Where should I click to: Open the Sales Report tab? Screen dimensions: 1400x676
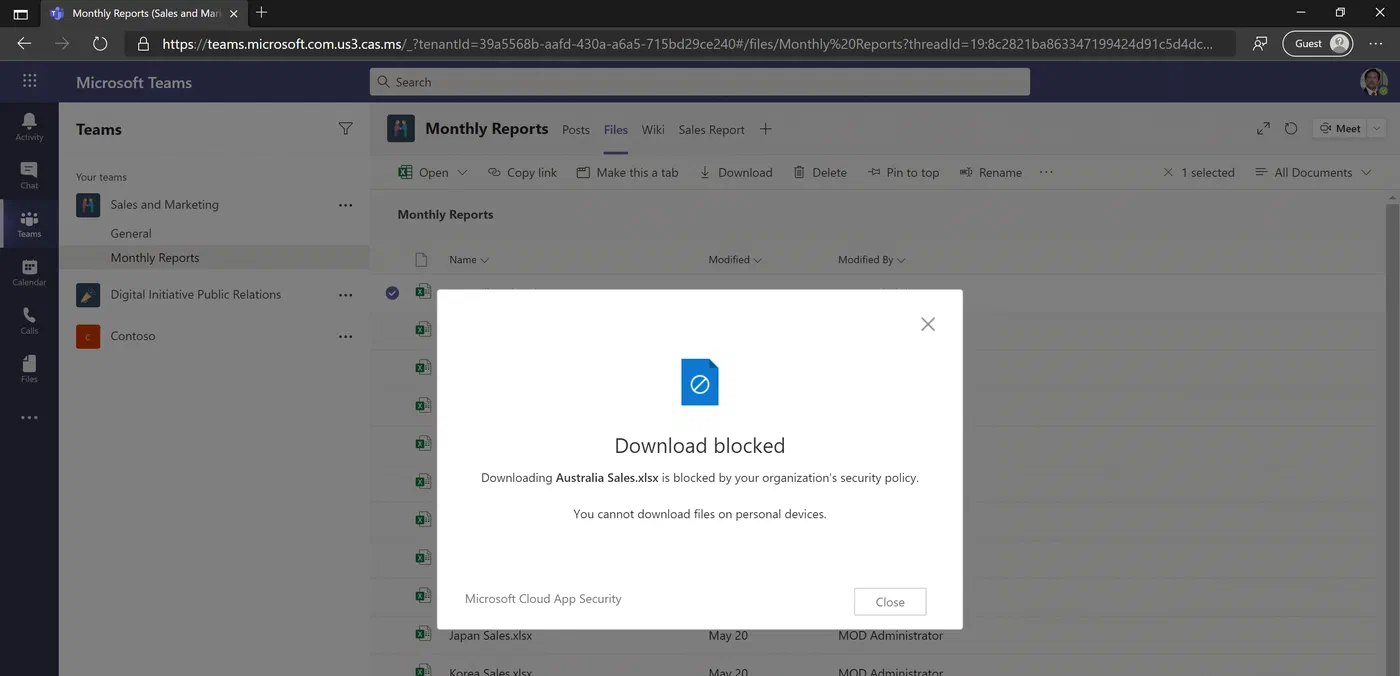(x=711, y=130)
